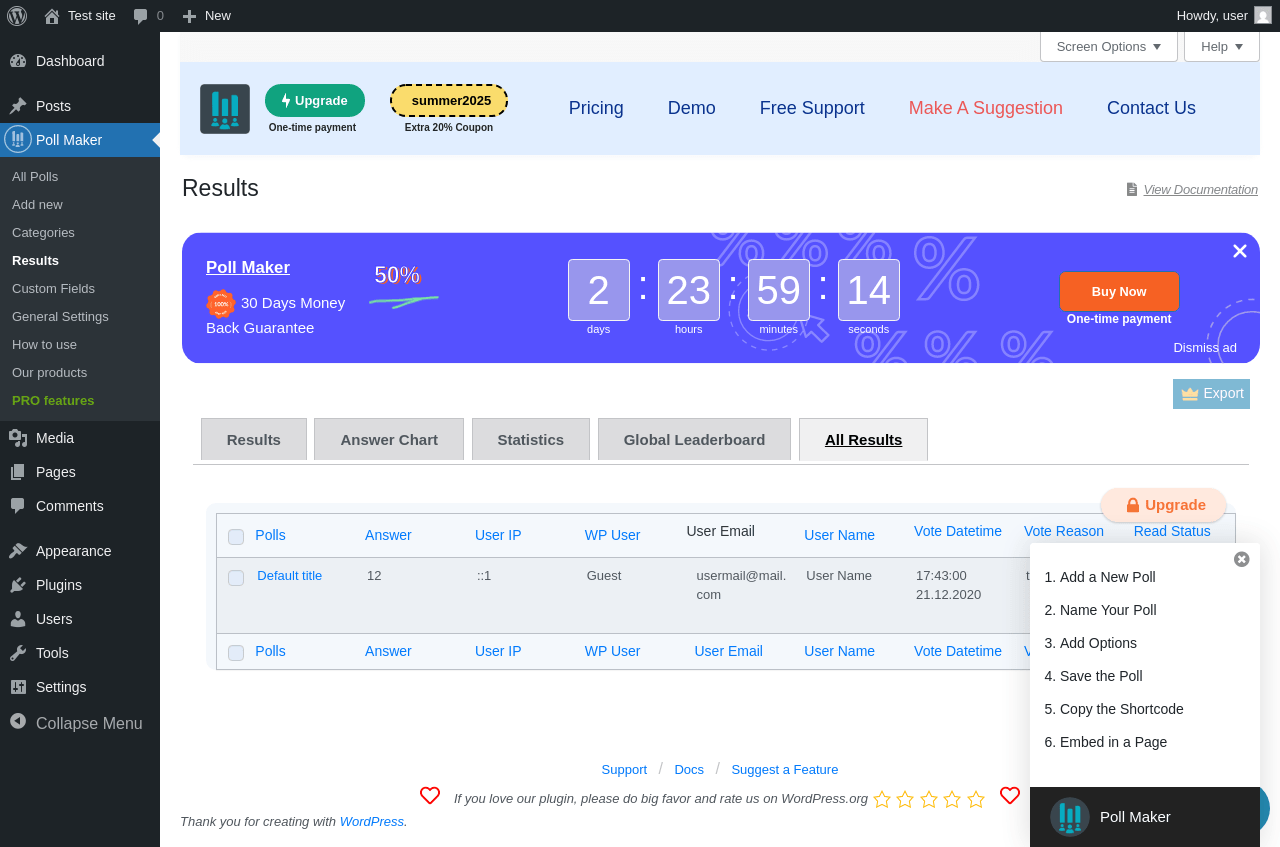This screenshot has height=847, width=1280.
Task: Open the View Documentation link
Action: pyautogui.click(x=1201, y=190)
